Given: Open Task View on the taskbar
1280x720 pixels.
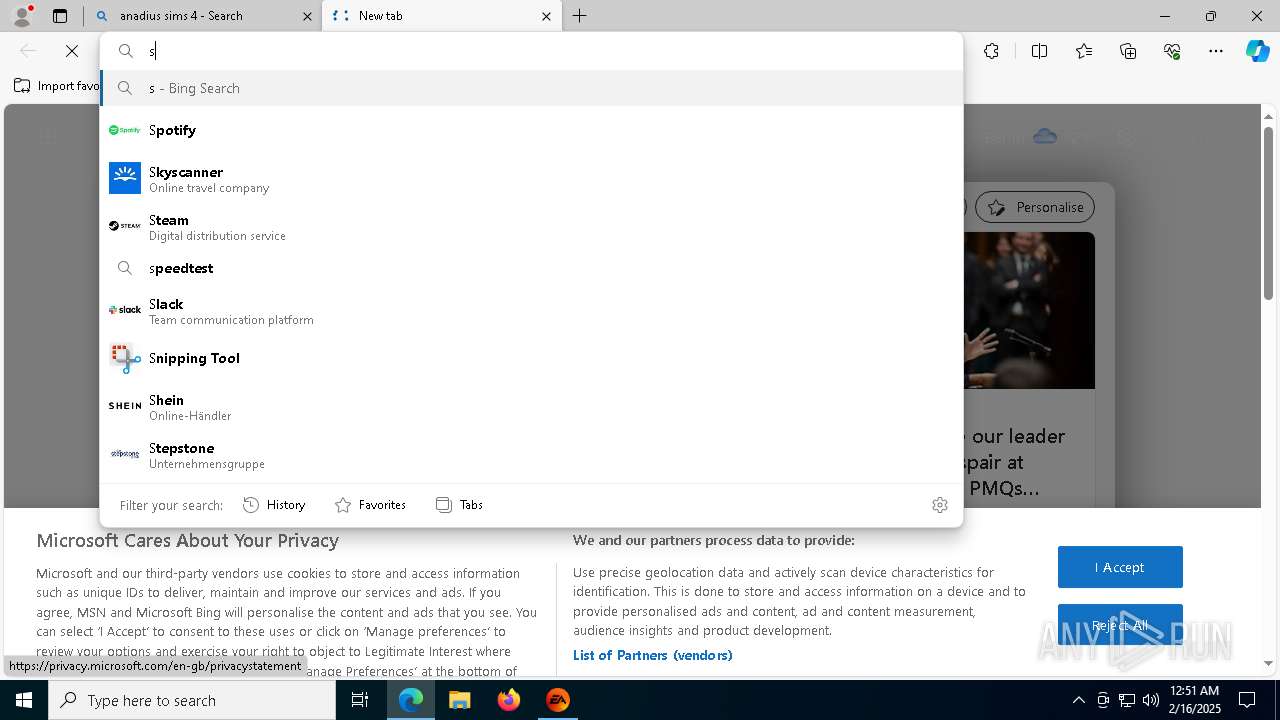Looking at the screenshot, I should click(360, 700).
